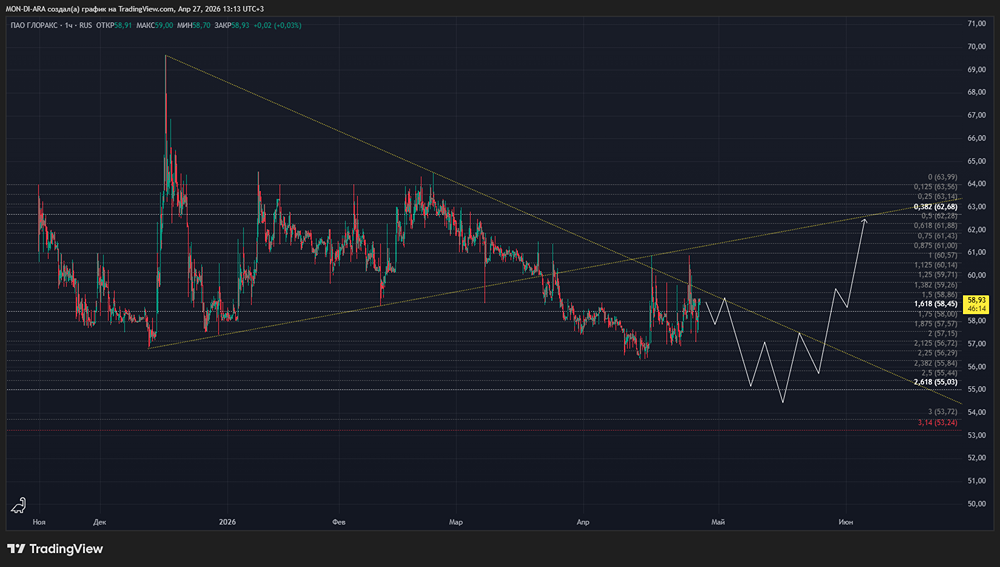Click the Июн label on the time axis
1000x567 pixels.
pyautogui.click(x=846, y=522)
